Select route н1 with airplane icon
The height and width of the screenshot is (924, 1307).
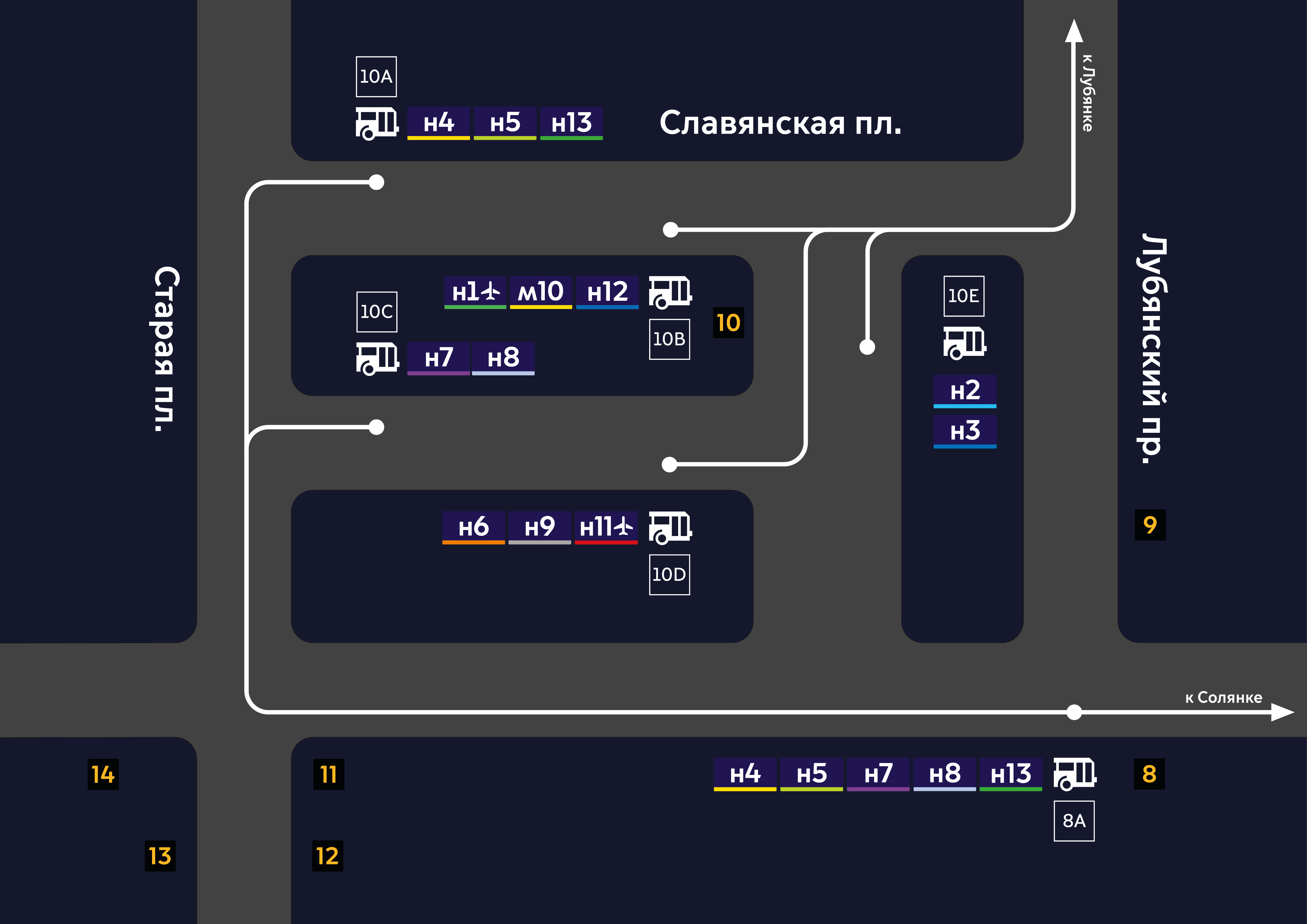(475, 292)
